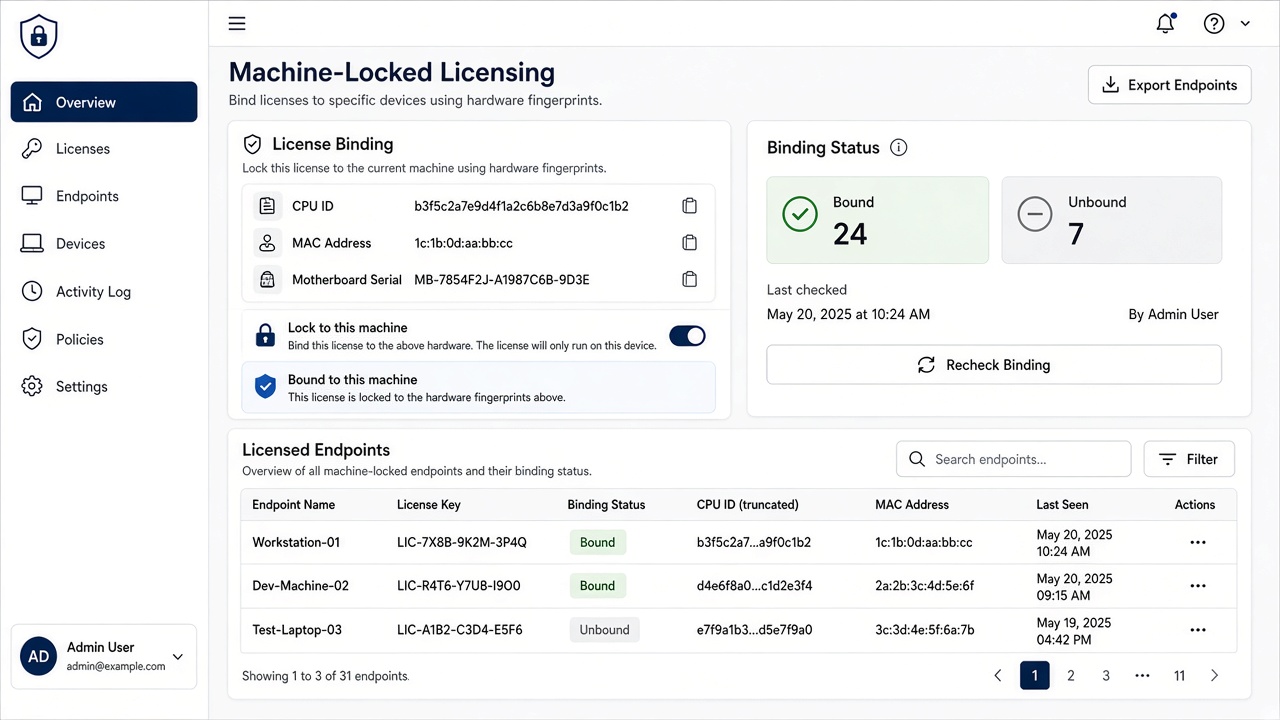Click the shield lock app logo
The width and height of the screenshot is (1280, 720).
(39, 36)
